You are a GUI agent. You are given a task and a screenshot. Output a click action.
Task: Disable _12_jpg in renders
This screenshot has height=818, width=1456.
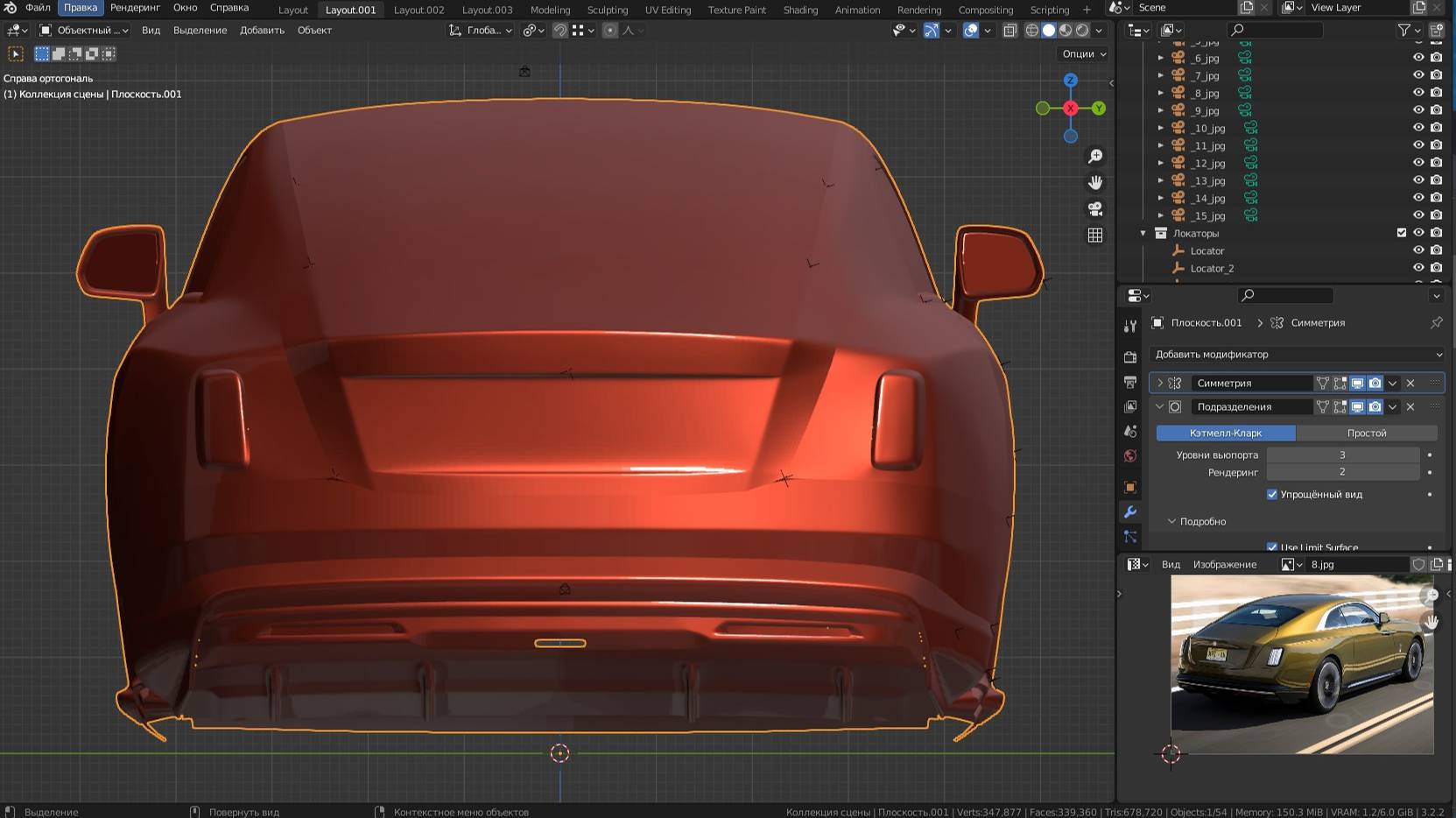pyautogui.click(x=1436, y=163)
